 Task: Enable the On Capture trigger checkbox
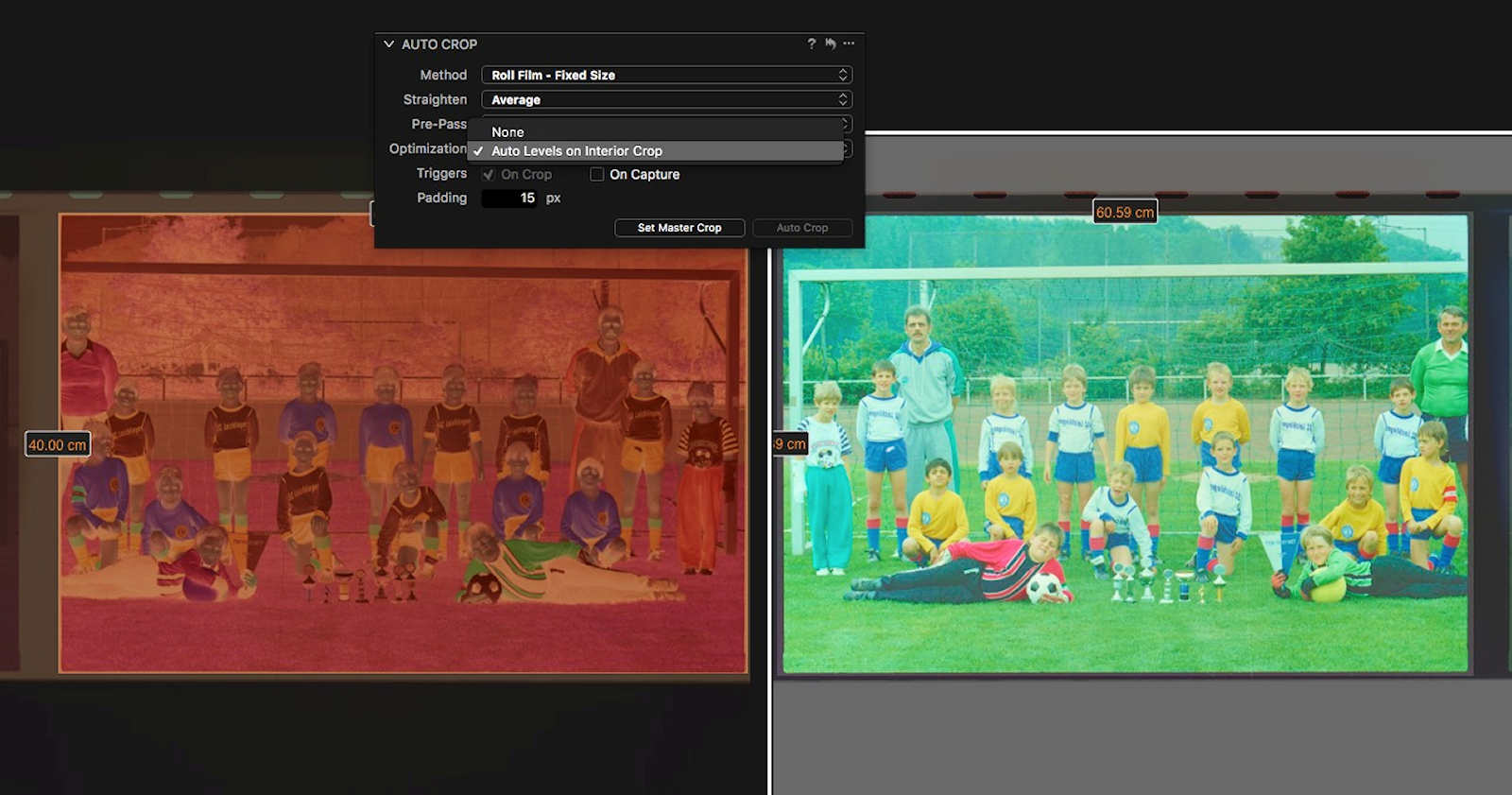tap(597, 175)
